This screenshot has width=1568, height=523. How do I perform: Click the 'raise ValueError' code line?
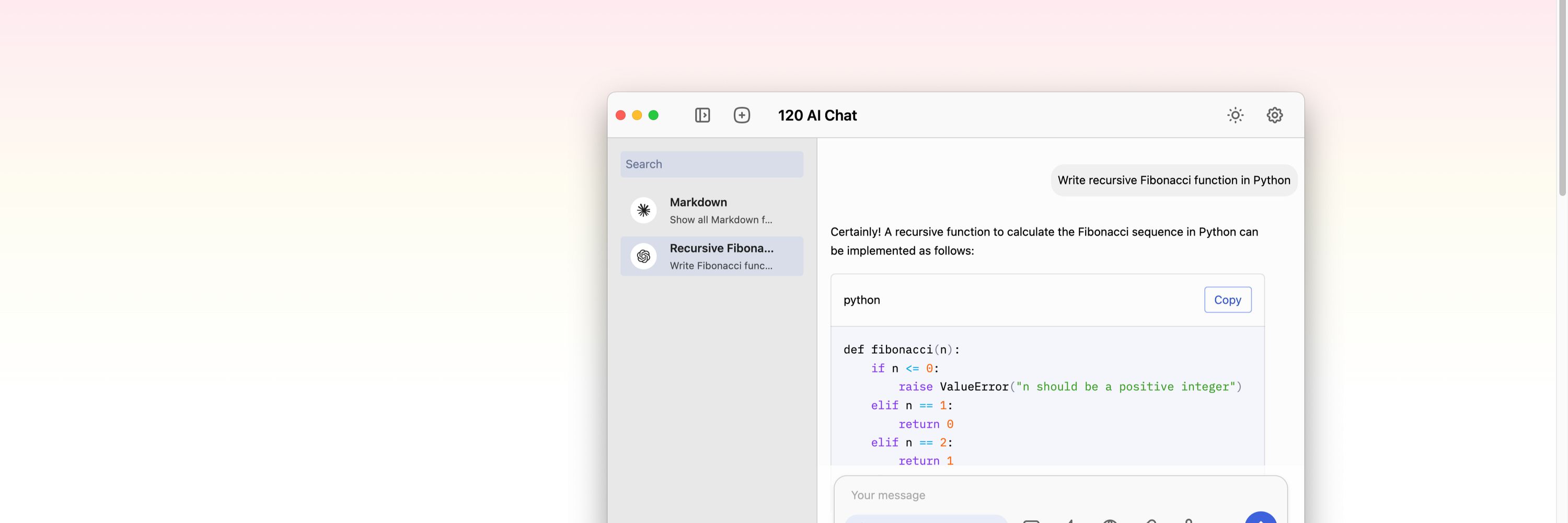pos(1069,386)
